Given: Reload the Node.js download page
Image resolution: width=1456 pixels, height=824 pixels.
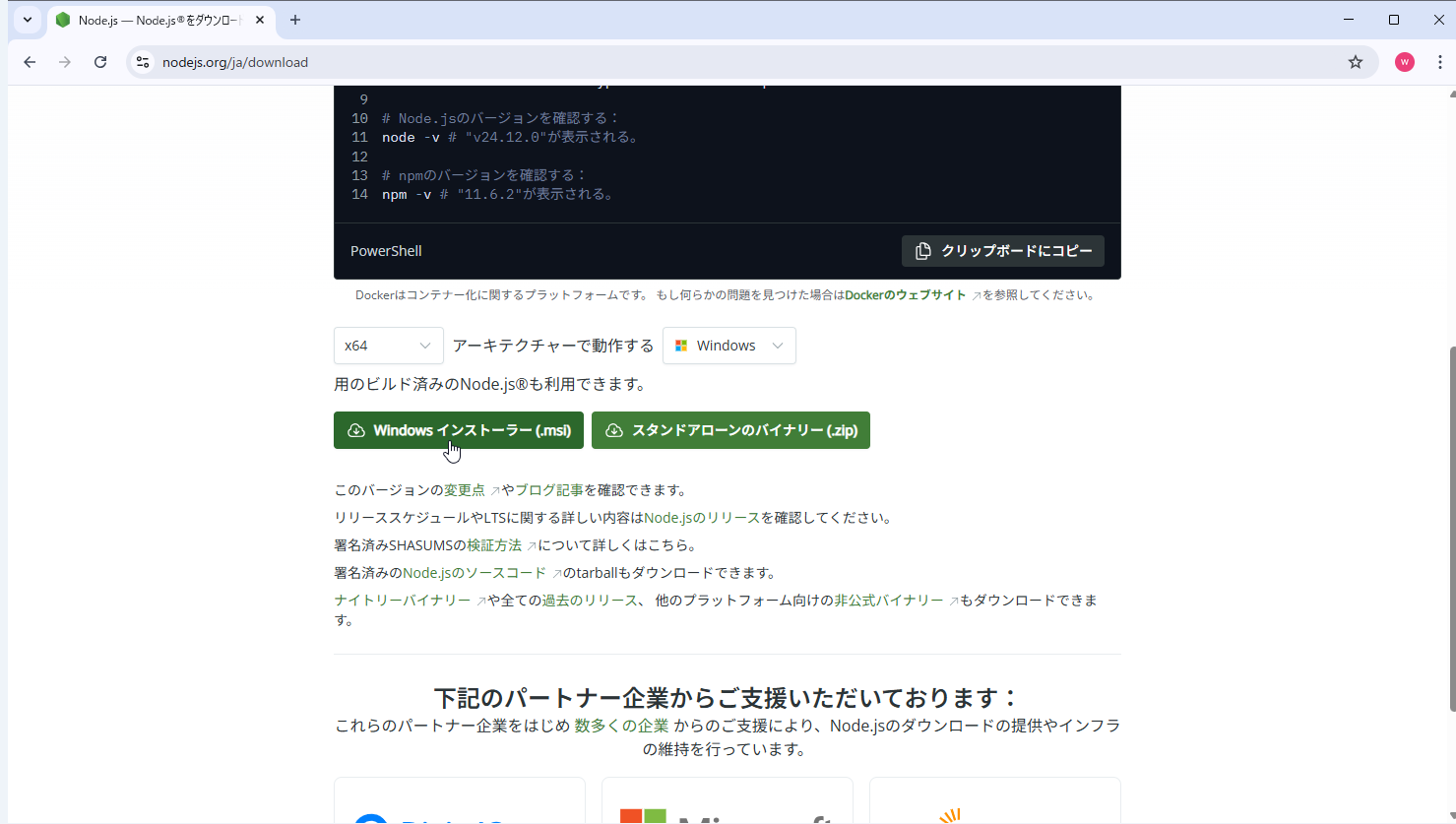Looking at the screenshot, I should (x=100, y=62).
